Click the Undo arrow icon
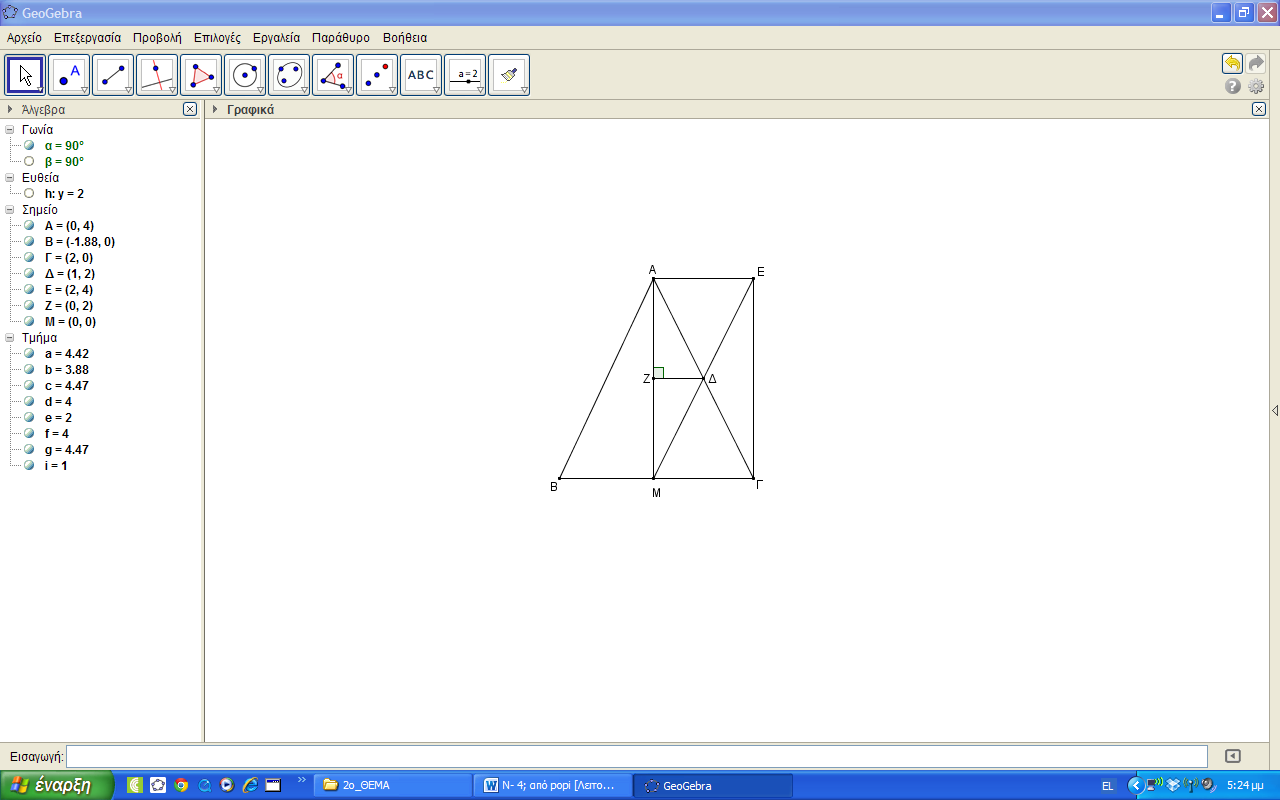 1233,63
